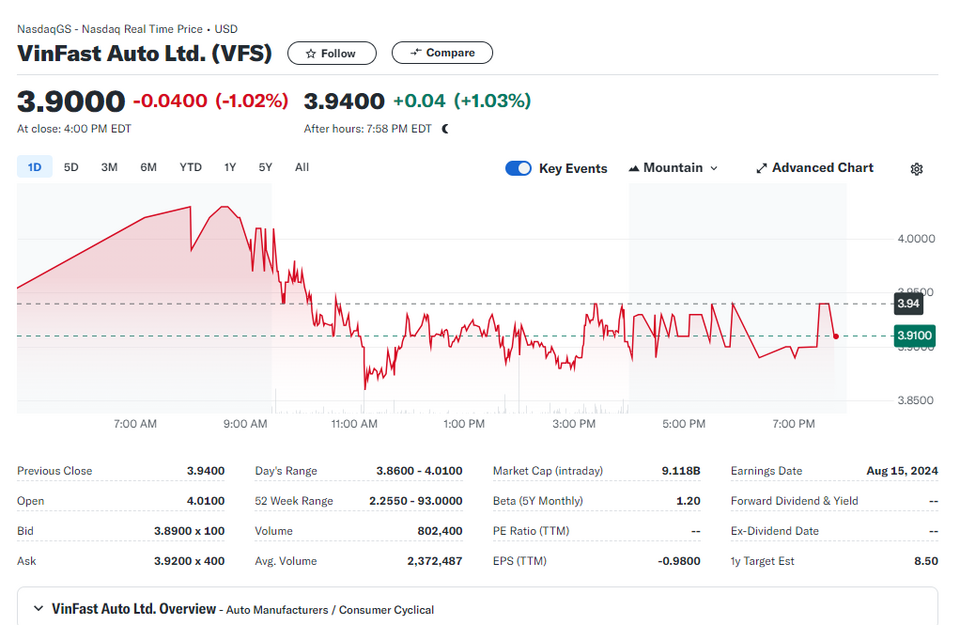Click the chart settings gear icon
This screenshot has width=960, height=625.
pos(916,169)
